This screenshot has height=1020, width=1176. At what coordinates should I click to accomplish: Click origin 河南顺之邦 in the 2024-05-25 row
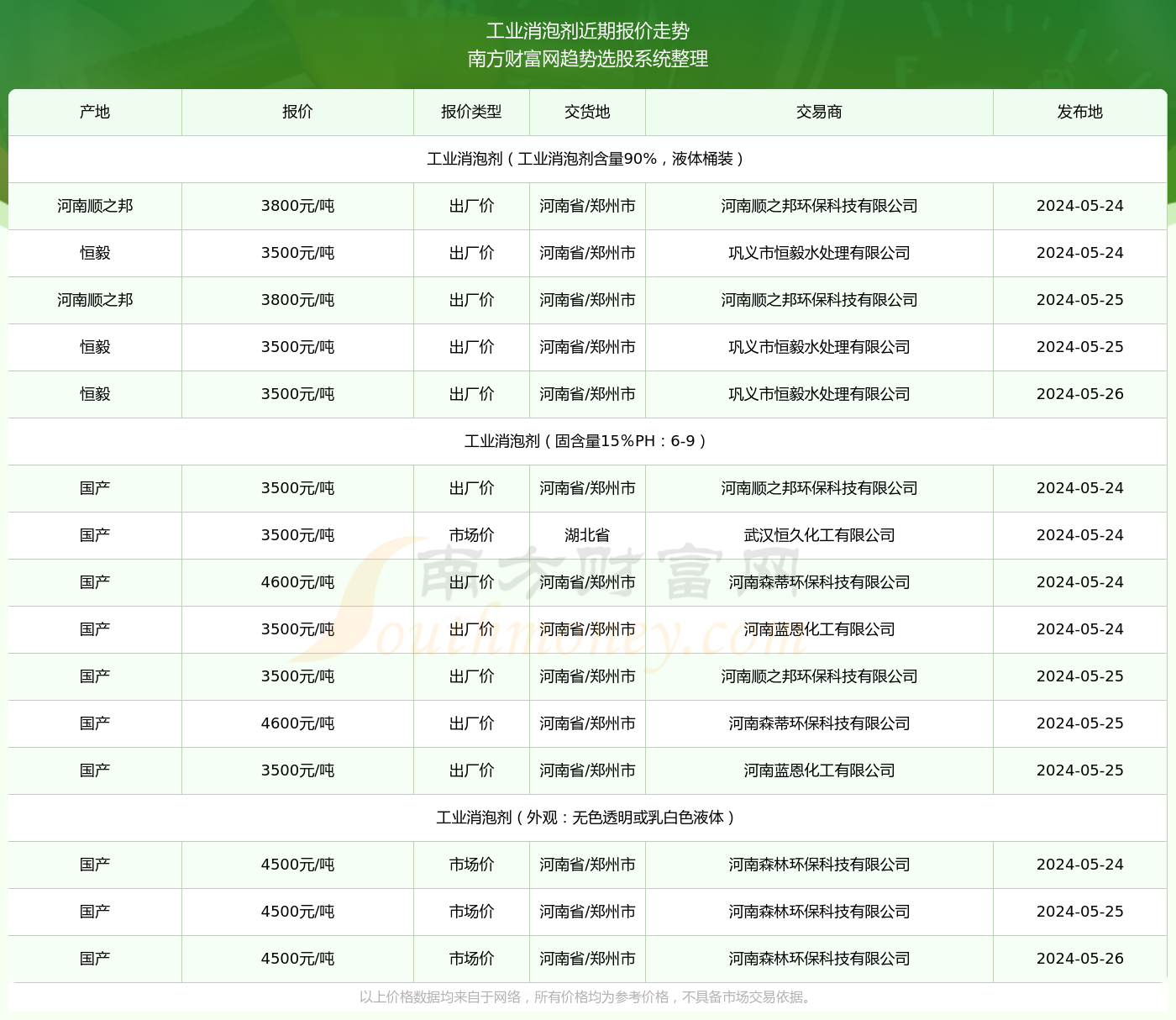pos(95,300)
